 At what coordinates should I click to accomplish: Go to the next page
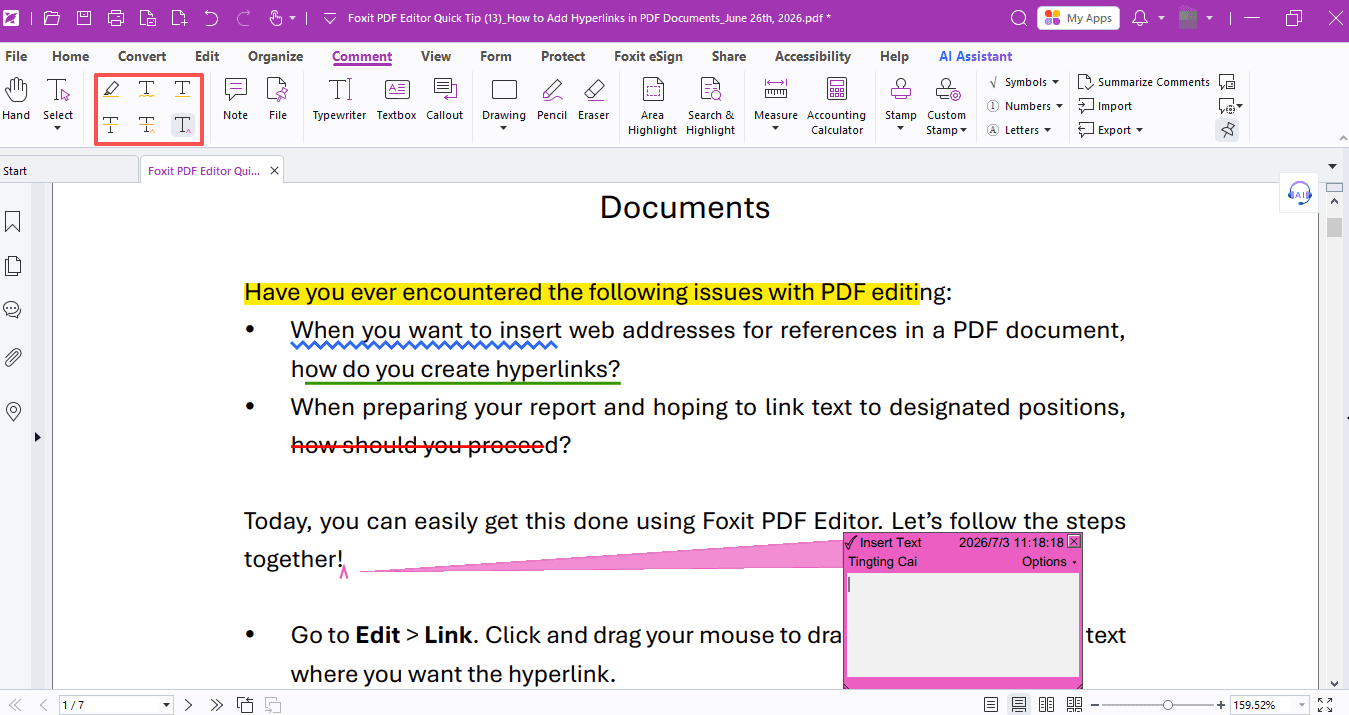coord(189,705)
